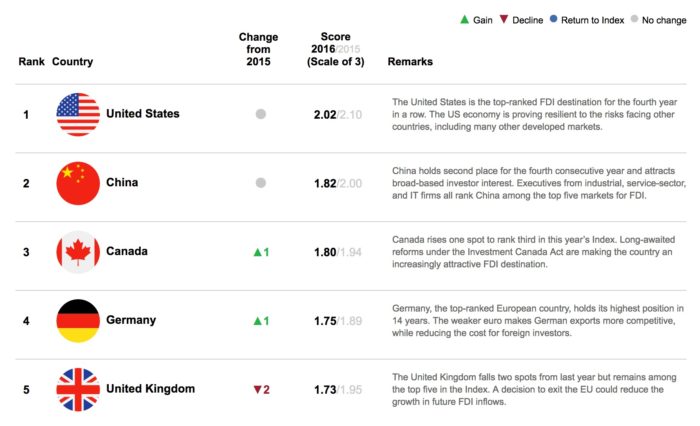Click the United States flag icon

78,114
